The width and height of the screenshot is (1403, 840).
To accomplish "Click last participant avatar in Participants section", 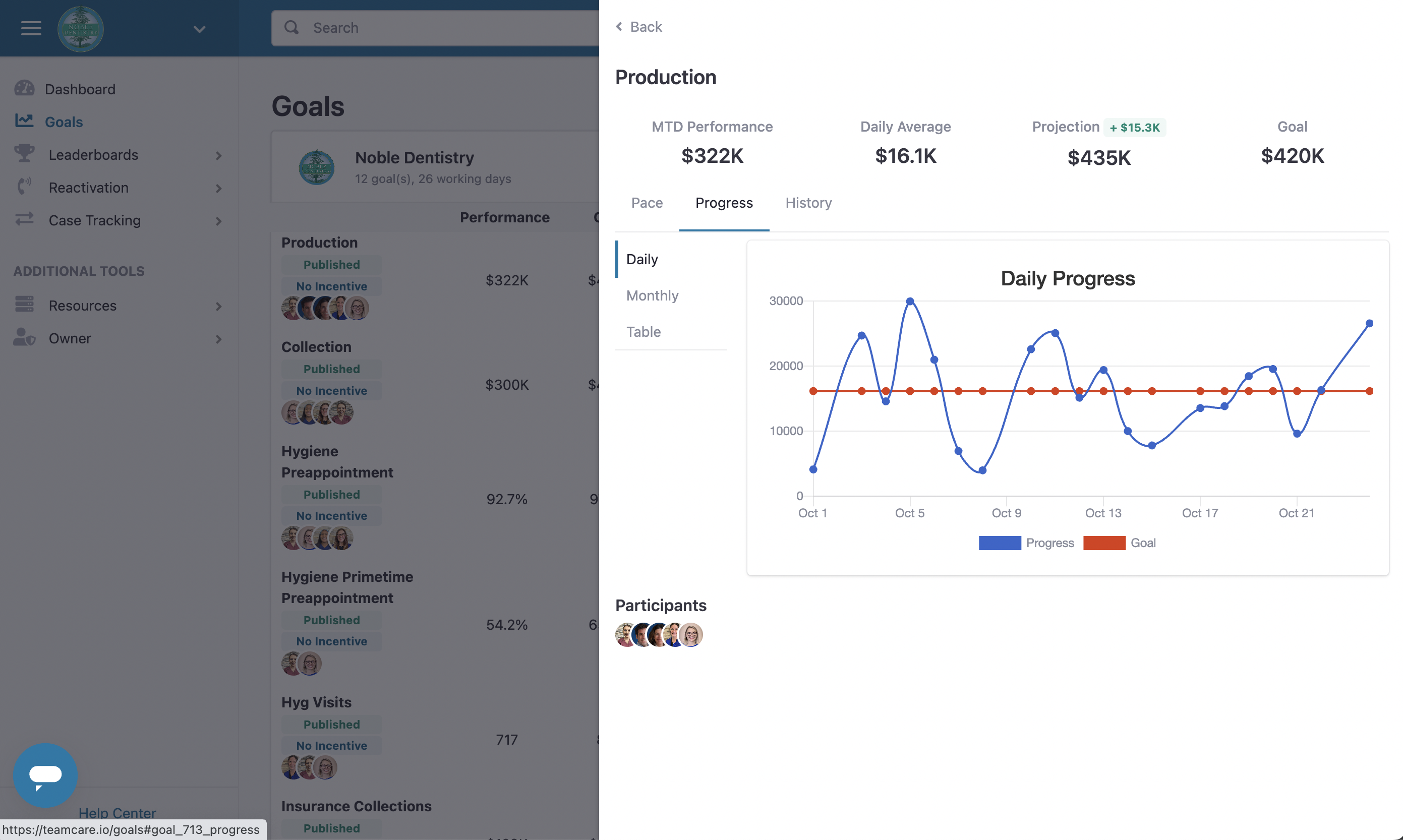I will (x=691, y=634).
